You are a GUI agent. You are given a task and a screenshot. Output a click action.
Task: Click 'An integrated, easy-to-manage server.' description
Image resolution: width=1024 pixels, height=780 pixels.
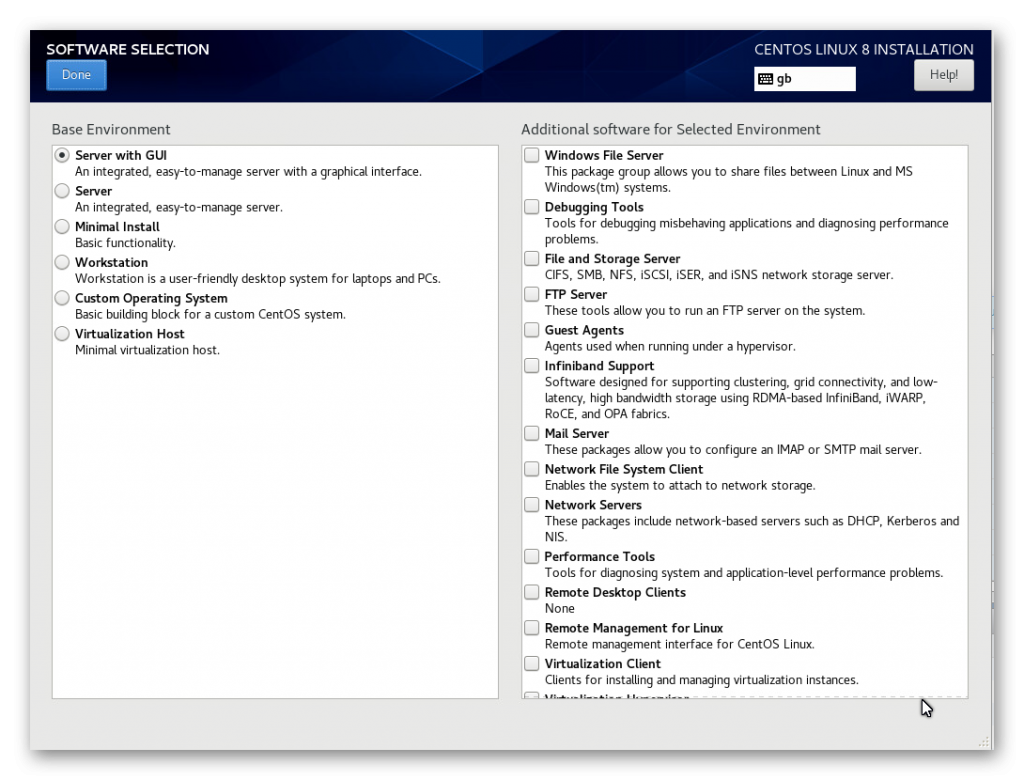coord(179,208)
